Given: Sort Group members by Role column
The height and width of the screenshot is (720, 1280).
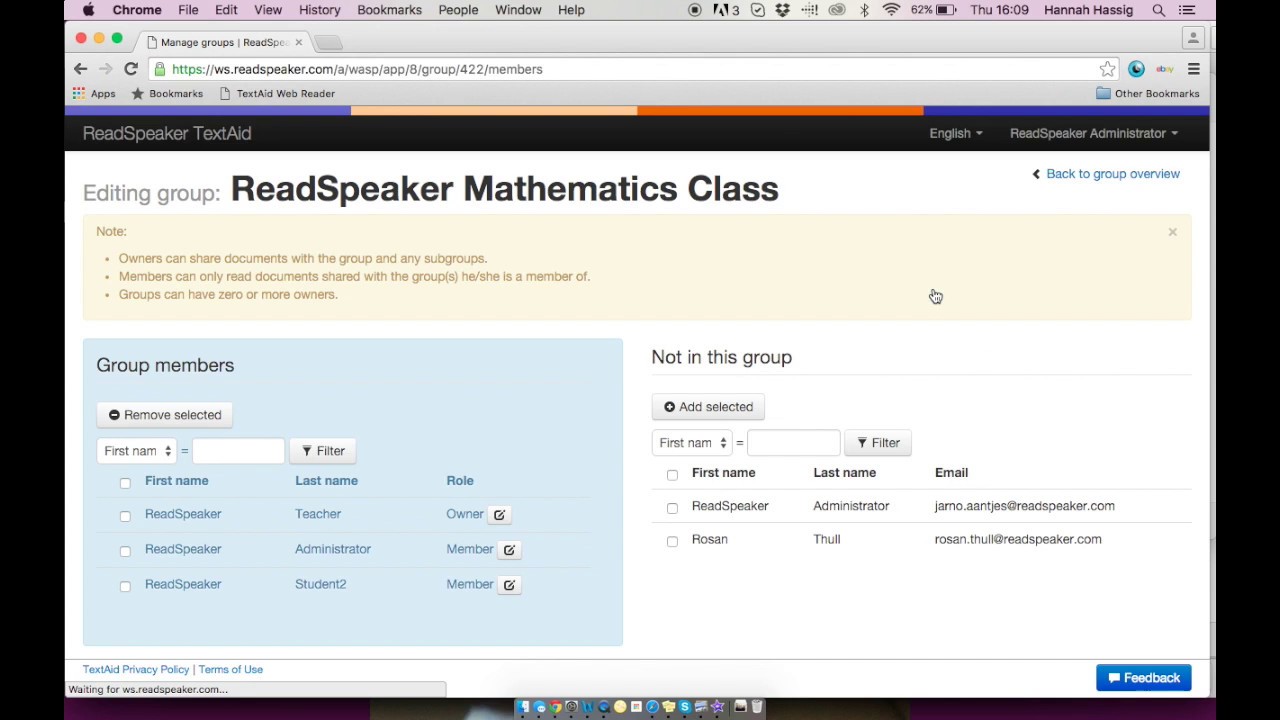Looking at the screenshot, I should 460,481.
